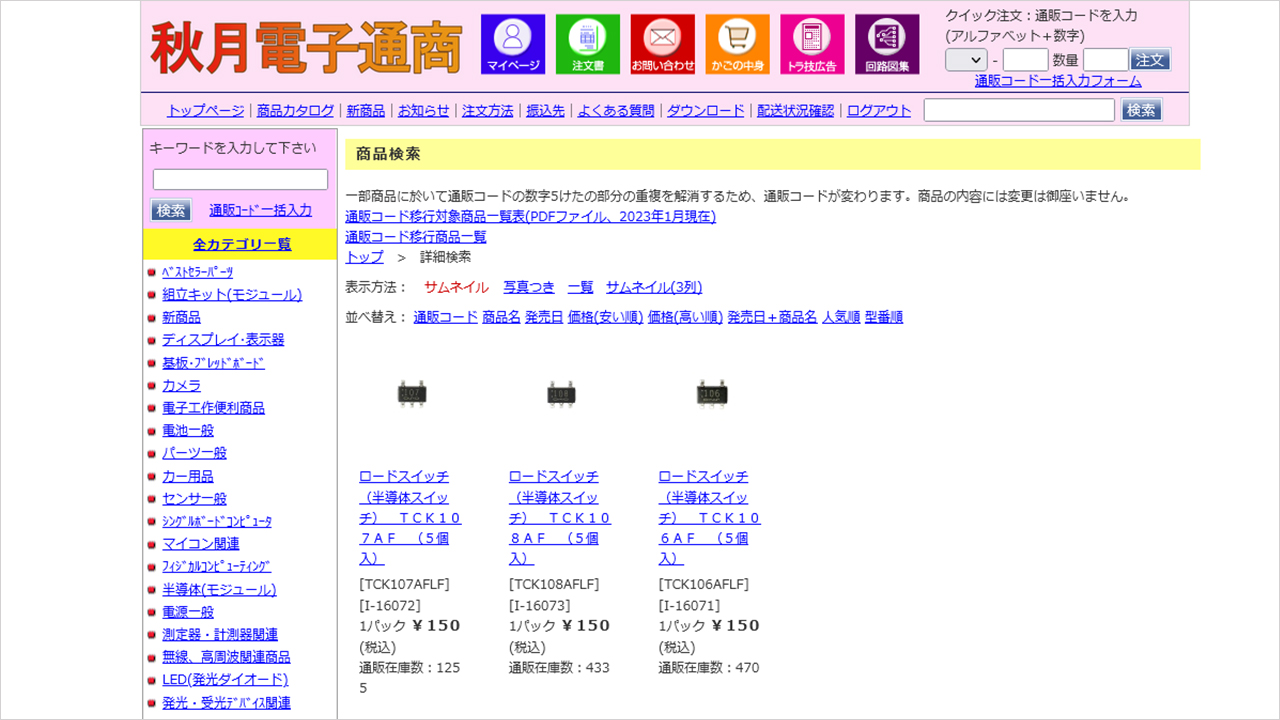Click the sidebar keyword input field
The height and width of the screenshot is (720, 1280).
coord(240,179)
